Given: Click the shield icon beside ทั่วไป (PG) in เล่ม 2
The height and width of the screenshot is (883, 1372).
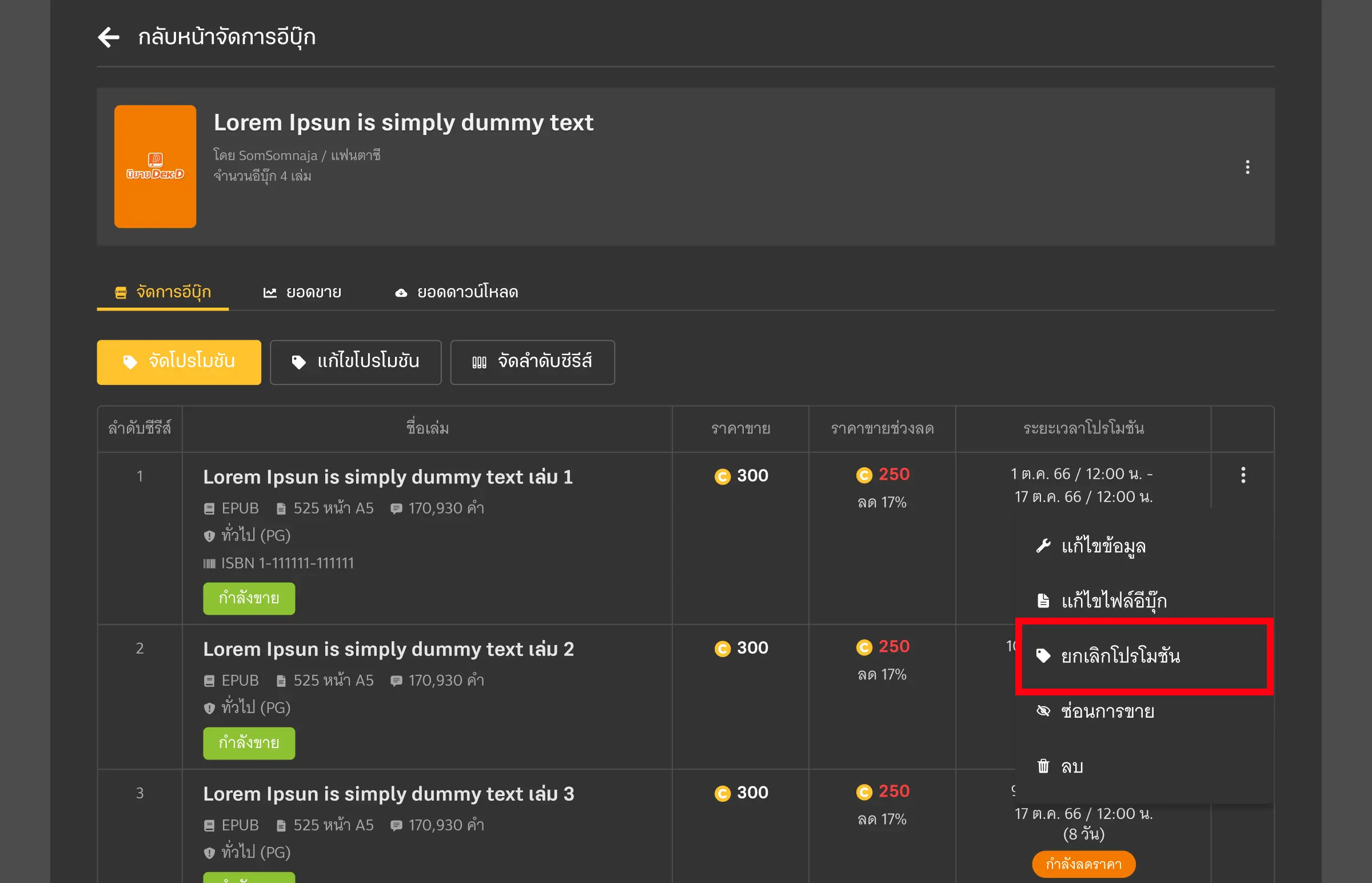Looking at the screenshot, I should click(209, 708).
